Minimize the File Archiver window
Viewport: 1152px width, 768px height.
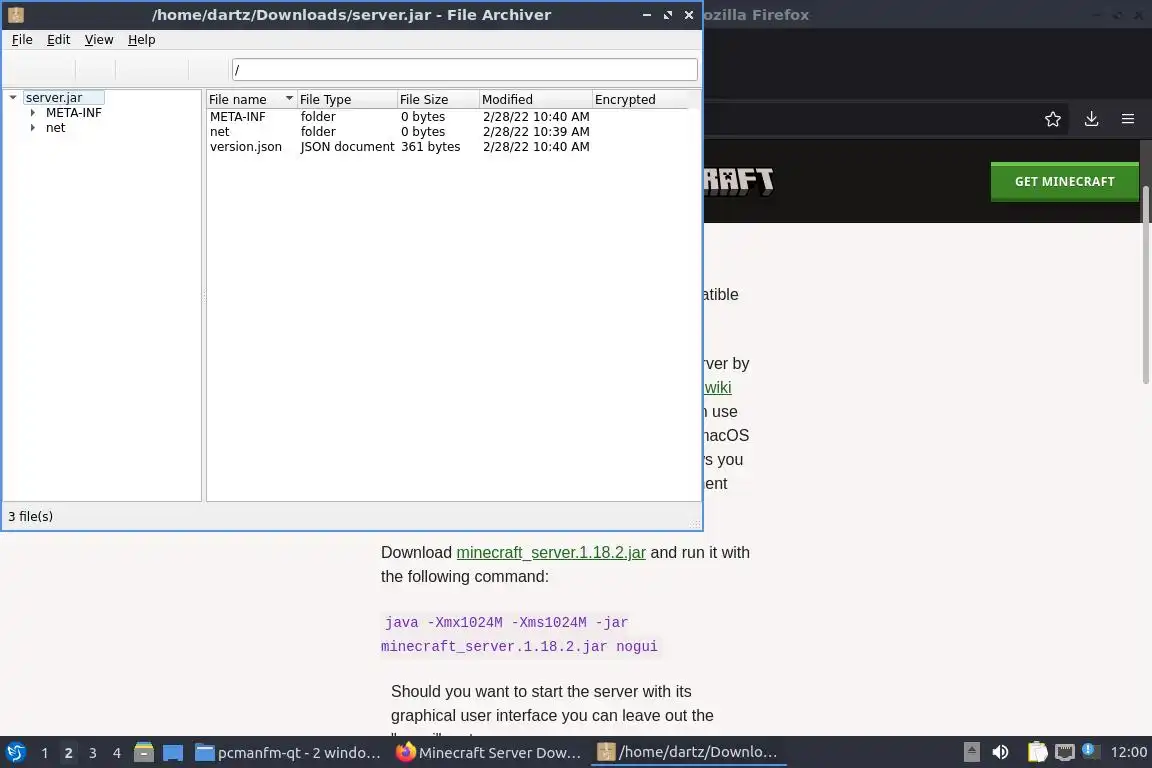[647, 15]
